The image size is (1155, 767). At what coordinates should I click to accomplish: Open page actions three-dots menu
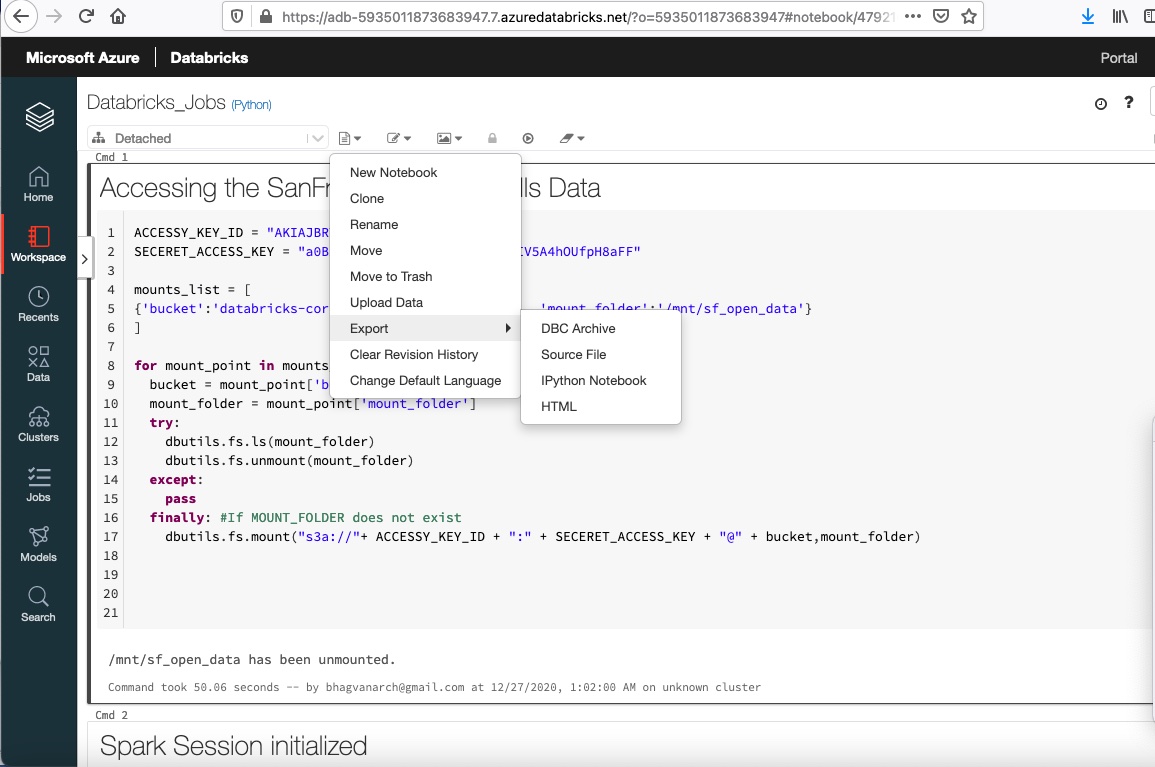(x=913, y=16)
